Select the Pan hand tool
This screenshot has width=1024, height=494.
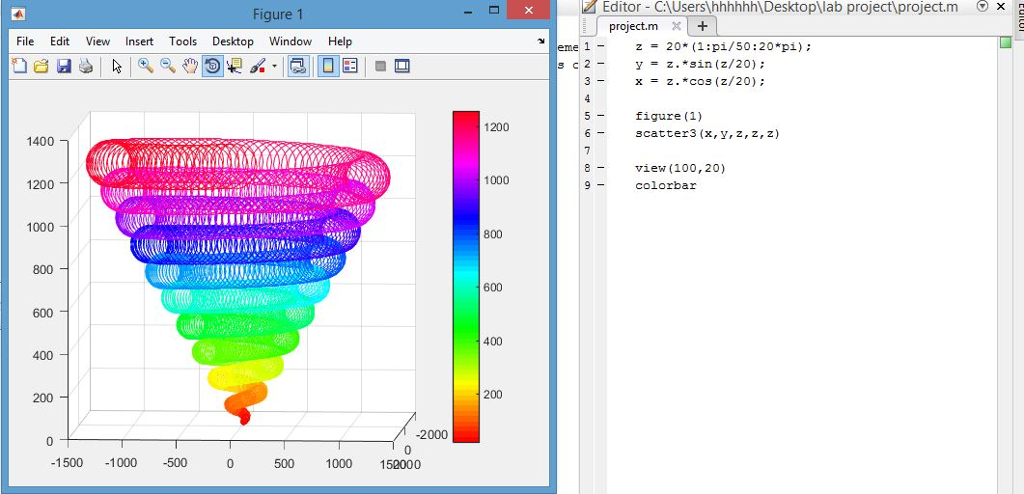[x=190, y=66]
